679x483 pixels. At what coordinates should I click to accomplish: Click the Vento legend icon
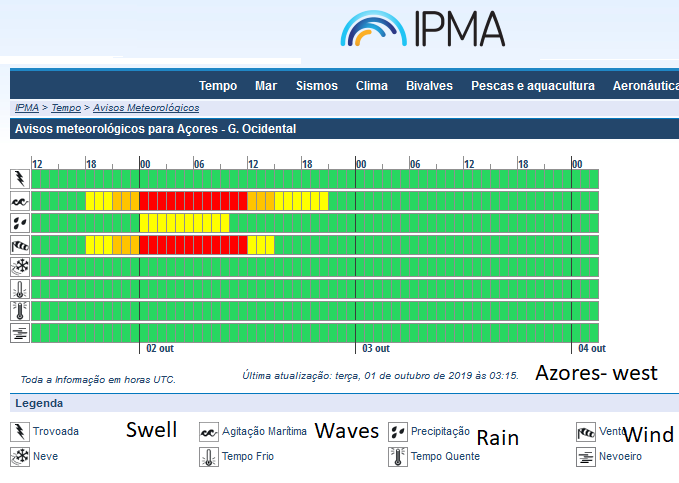[x=586, y=432]
